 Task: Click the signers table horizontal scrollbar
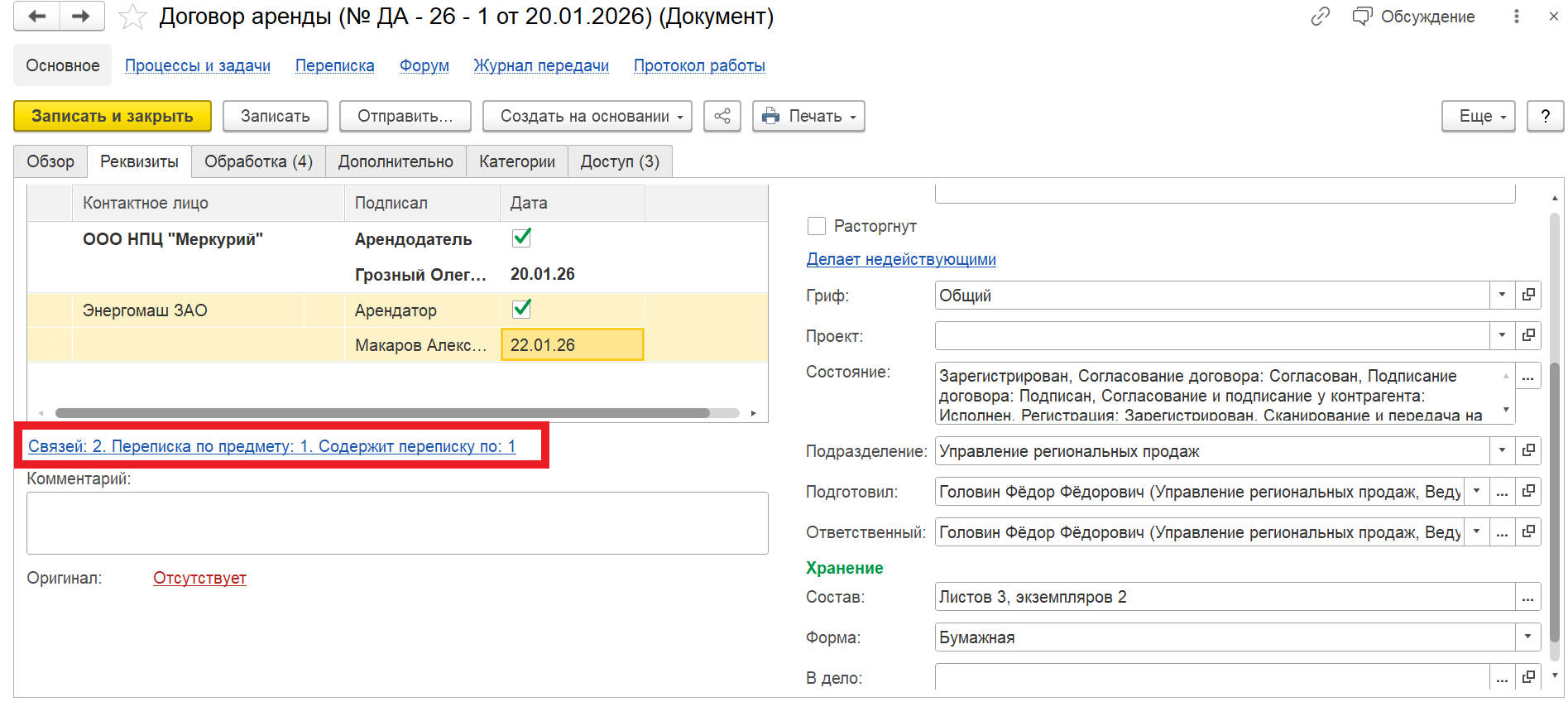pos(382,413)
